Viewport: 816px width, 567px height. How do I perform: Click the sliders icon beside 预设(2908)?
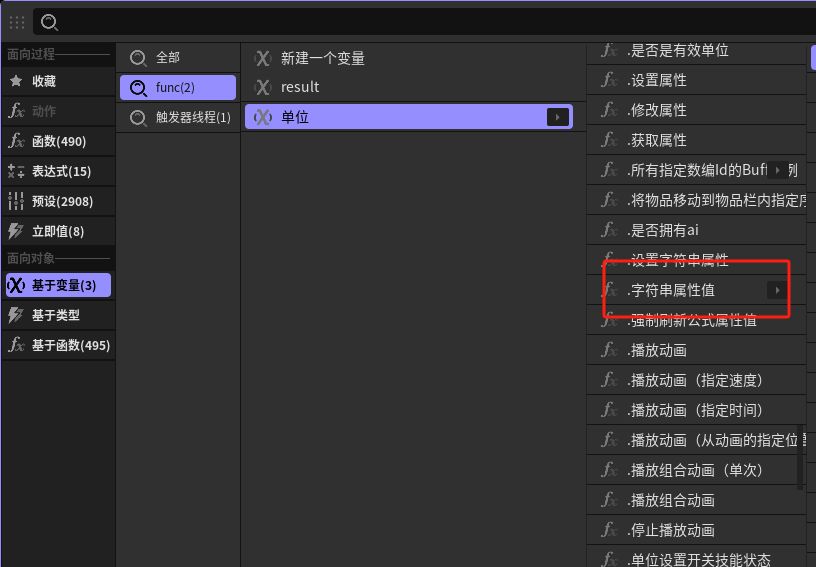(x=16, y=201)
